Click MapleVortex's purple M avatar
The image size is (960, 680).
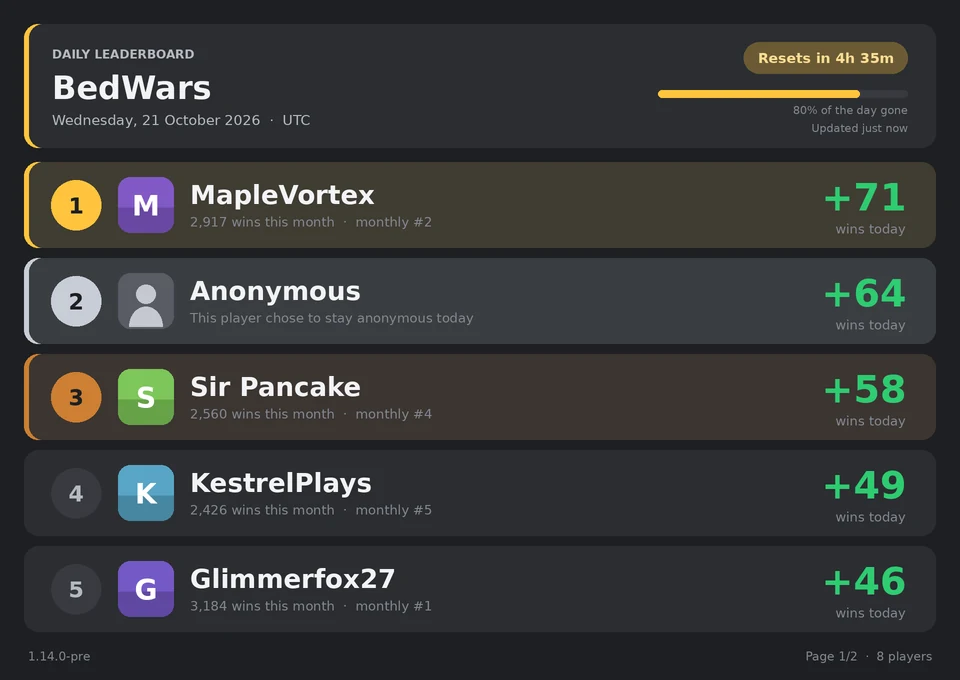pos(146,205)
